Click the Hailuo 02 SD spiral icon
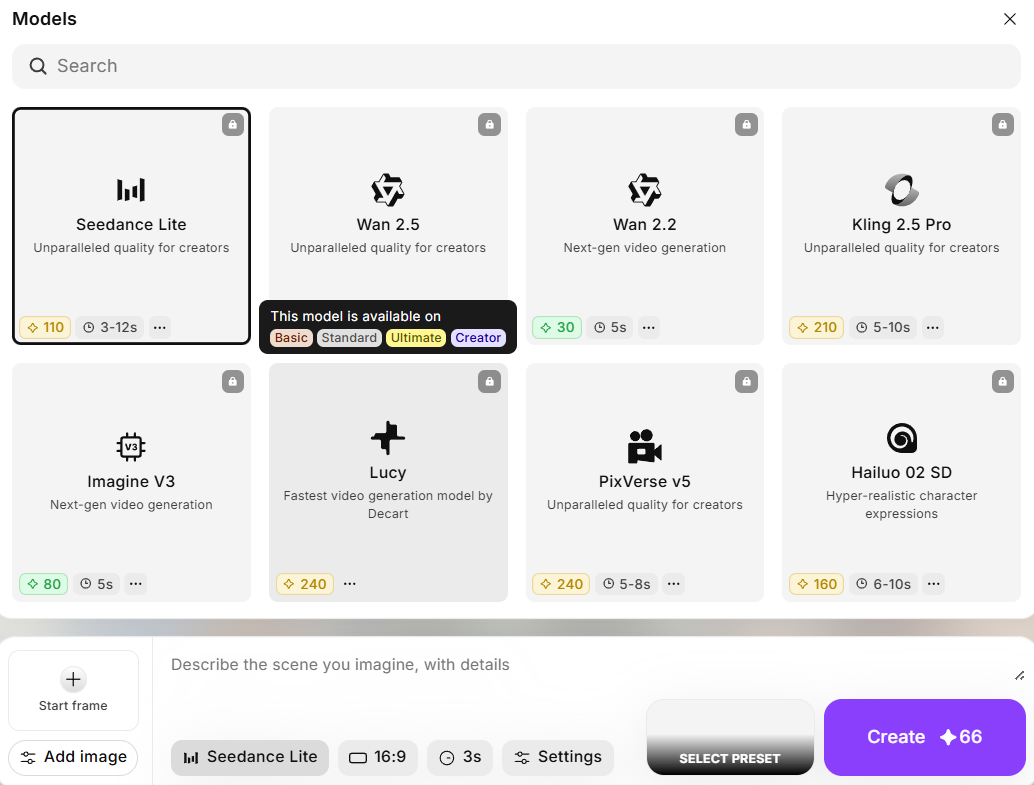The image size is (1034, 785). click(901, 438)
